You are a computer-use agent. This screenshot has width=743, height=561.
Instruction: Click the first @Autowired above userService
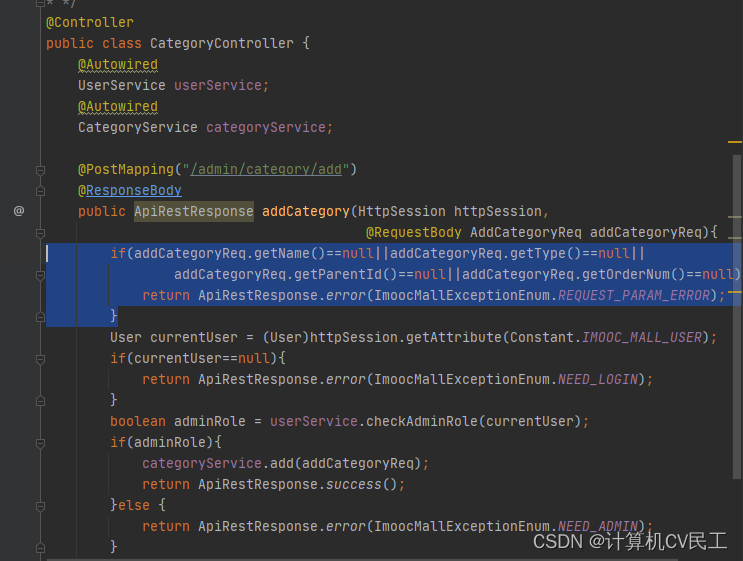point(118,64)
